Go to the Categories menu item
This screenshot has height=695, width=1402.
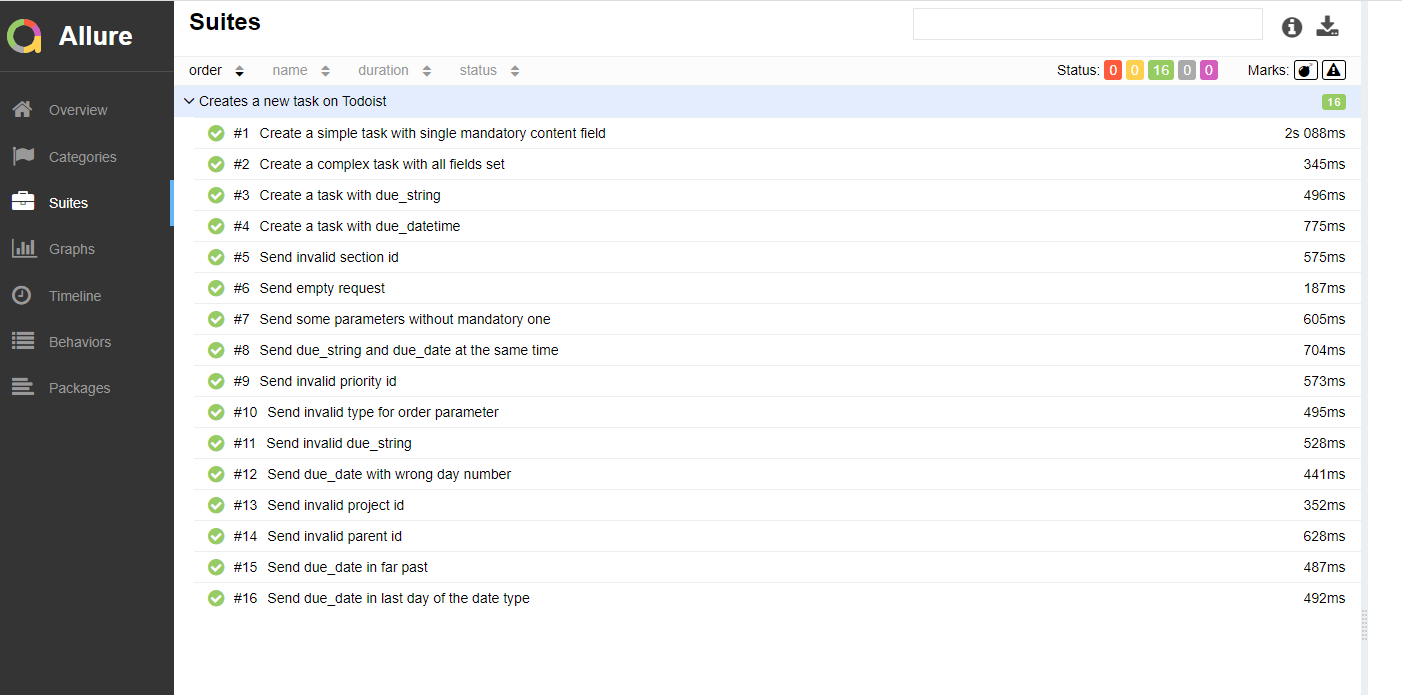83,157
